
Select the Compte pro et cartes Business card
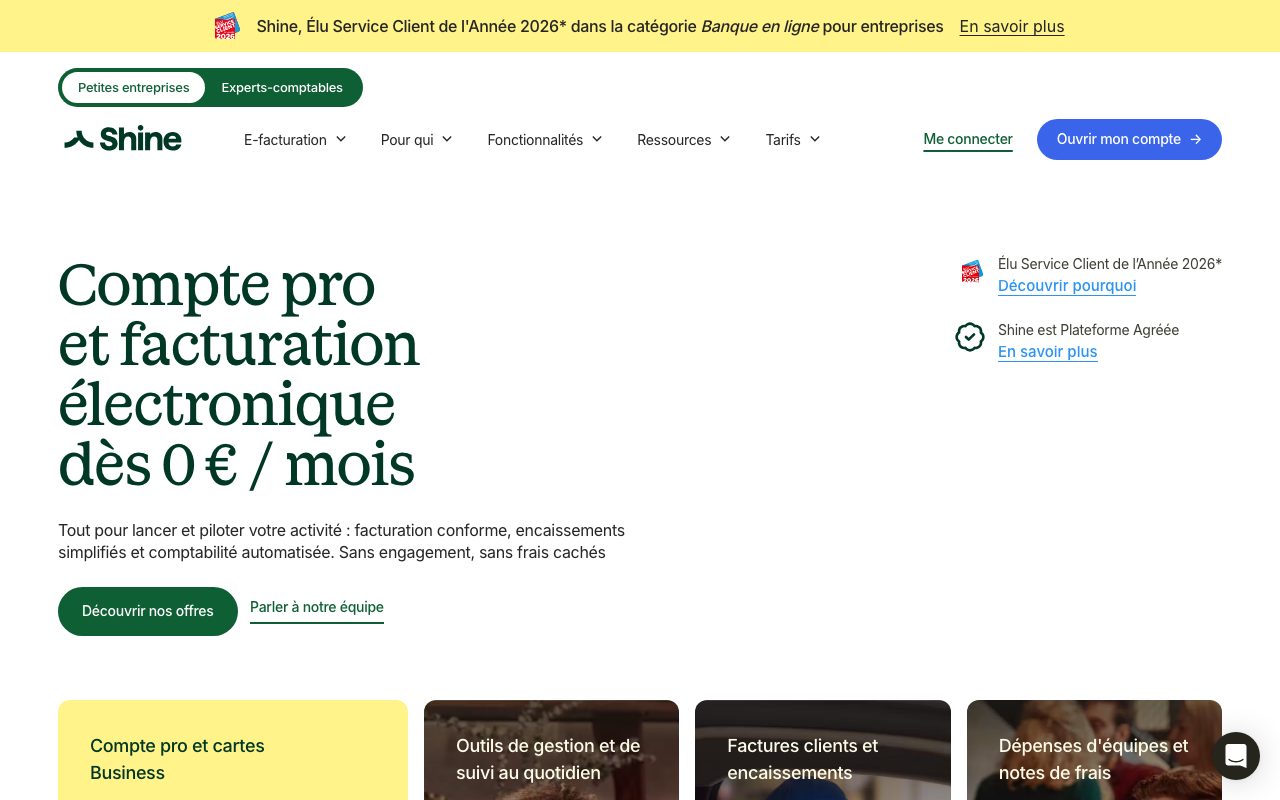pyautogui.click(x=233, y=750)
